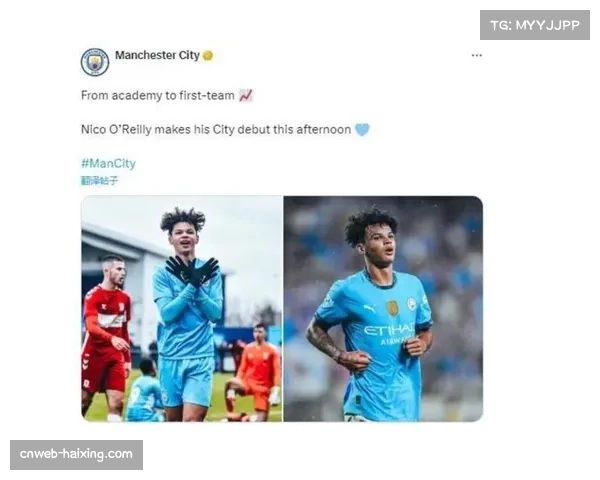Click the cnweb-haixing.com watermark
The height and width of the screenshot is (480, 600).
click(x=76, y=454)
